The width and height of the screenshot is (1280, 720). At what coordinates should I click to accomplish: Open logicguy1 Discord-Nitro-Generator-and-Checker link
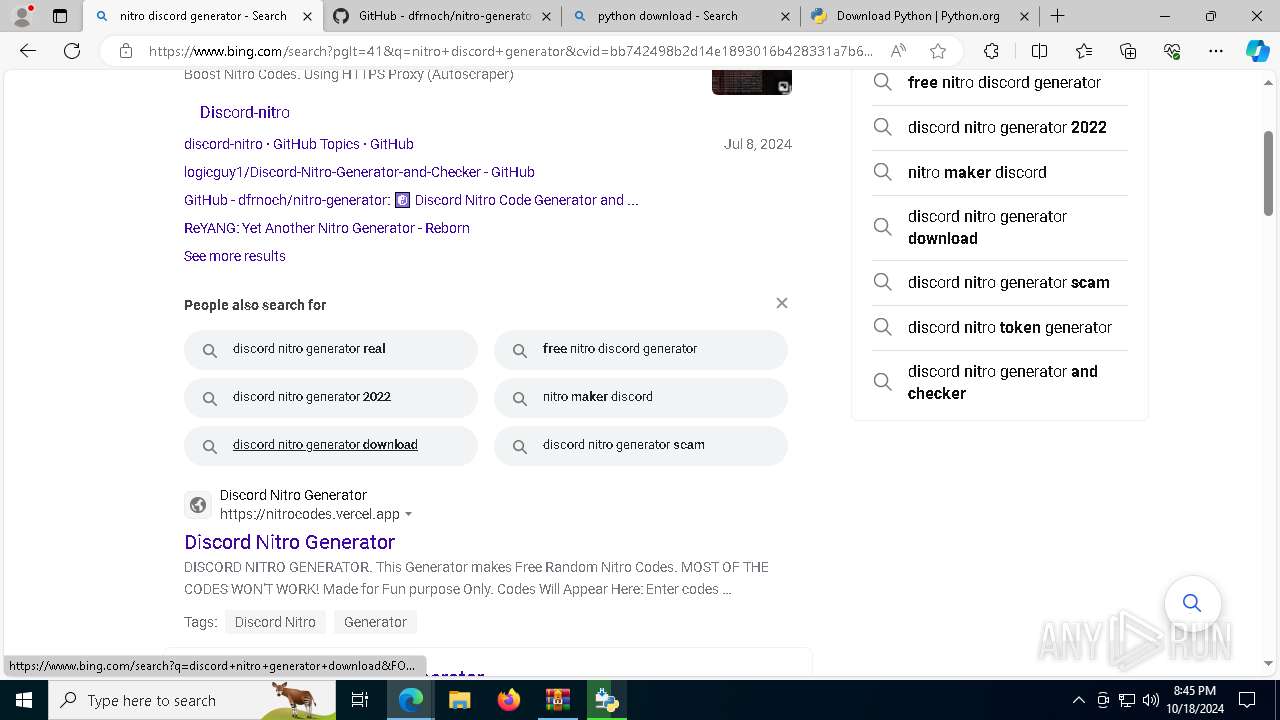[359, 172]
